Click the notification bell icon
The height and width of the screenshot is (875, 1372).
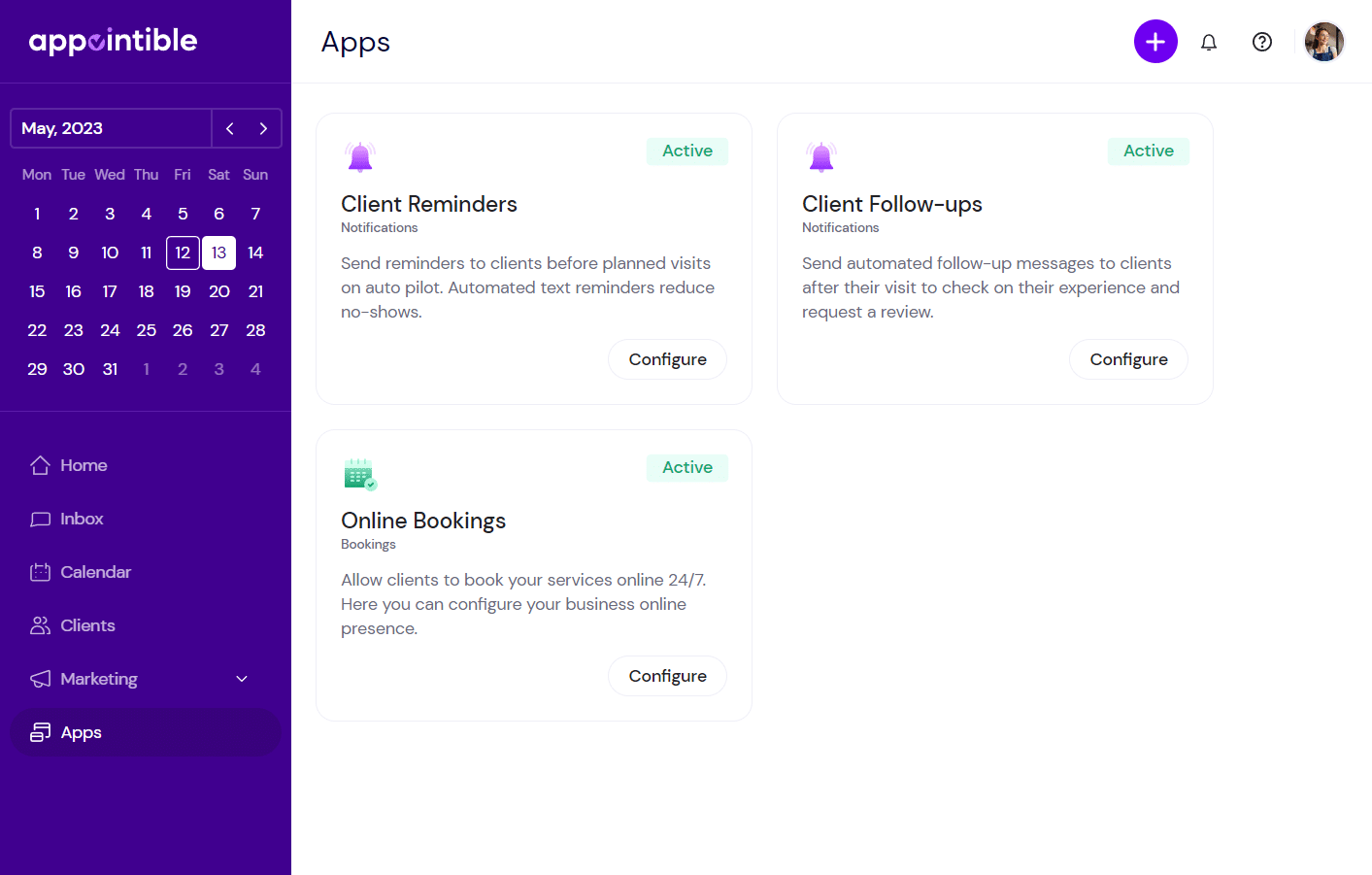[x=1208, y=41]
